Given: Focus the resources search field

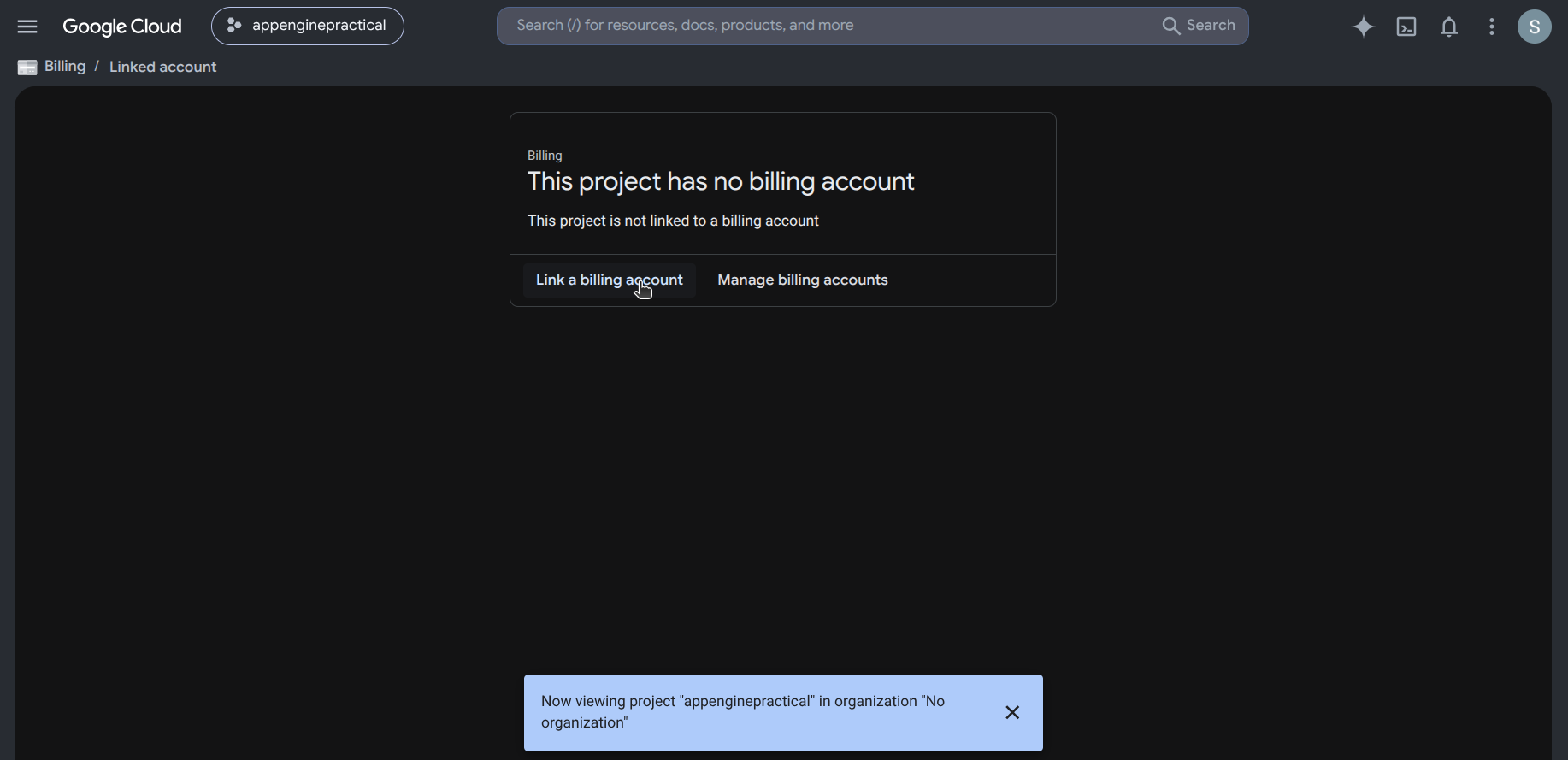Looking at the screenshot, I should (x=829, y=26).
